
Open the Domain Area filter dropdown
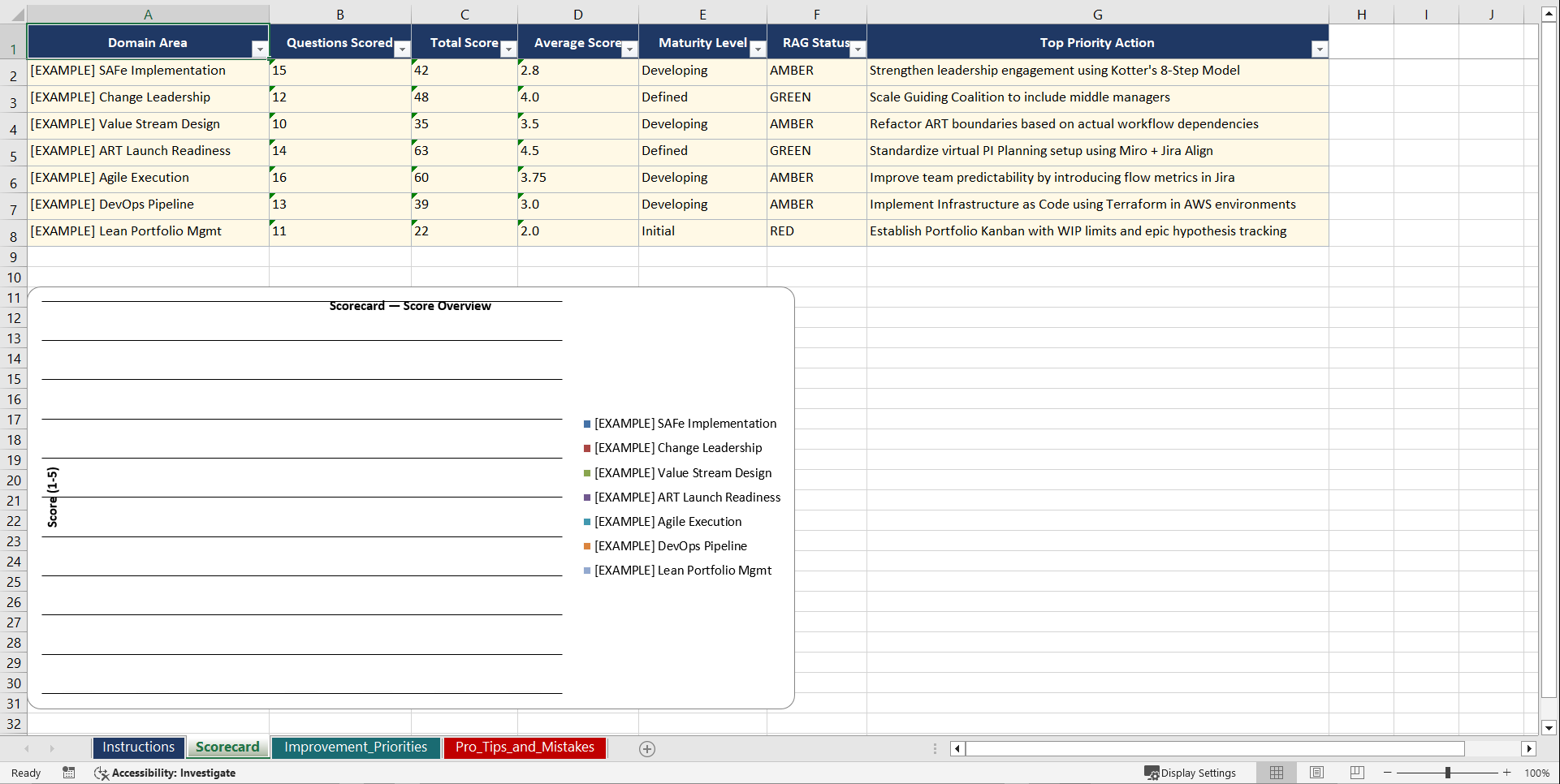tap(260, 49)
